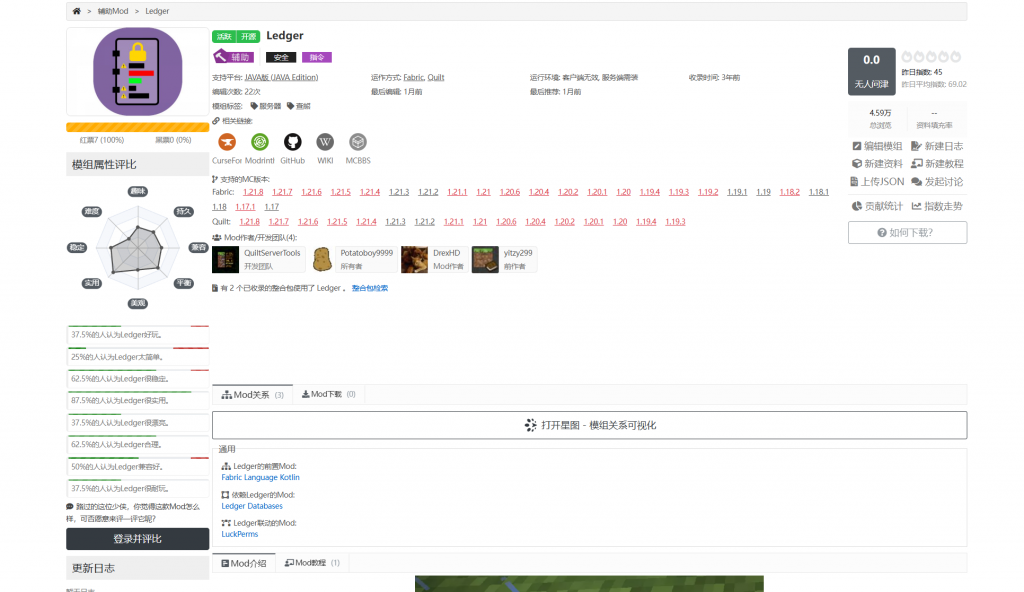Viewport: 1024px width, 592px height.
Task: Click the orange vote progress bar
Action: (x=137, y=127)
